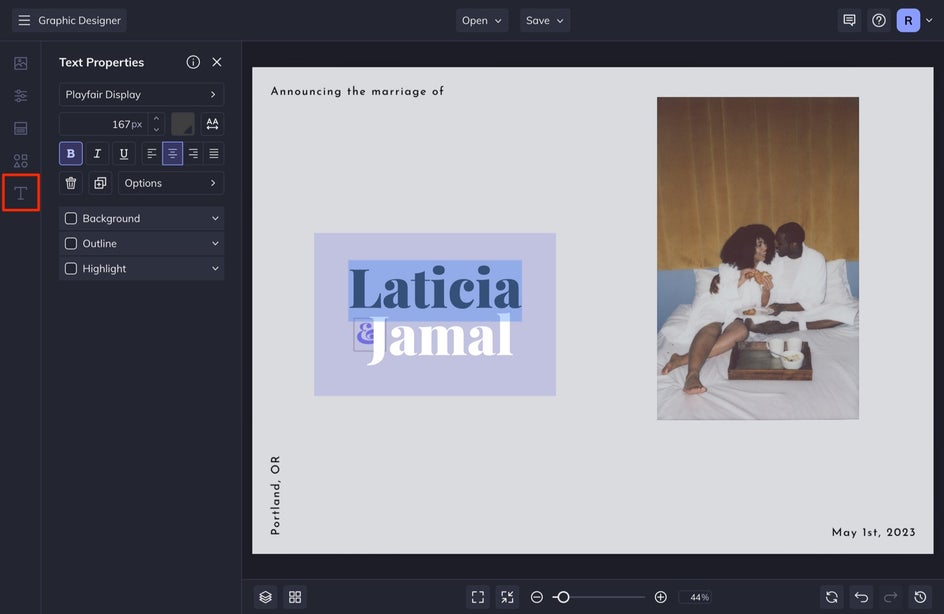Enable the Background checkbox
Viewport: 944px width, 614px height.
[71, 218]
